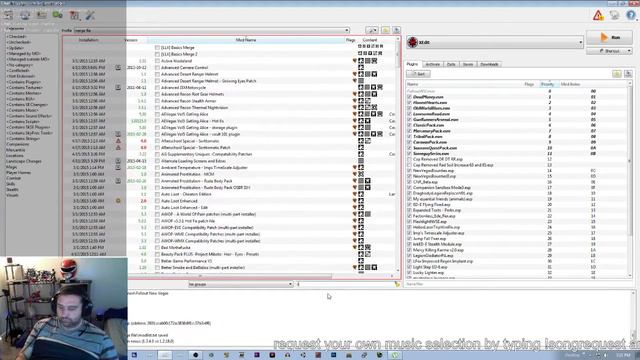Enable the Advanced Camera Control mod checkbox
The width and height of the screenshot is (640, 360).
tap(157, 67)
